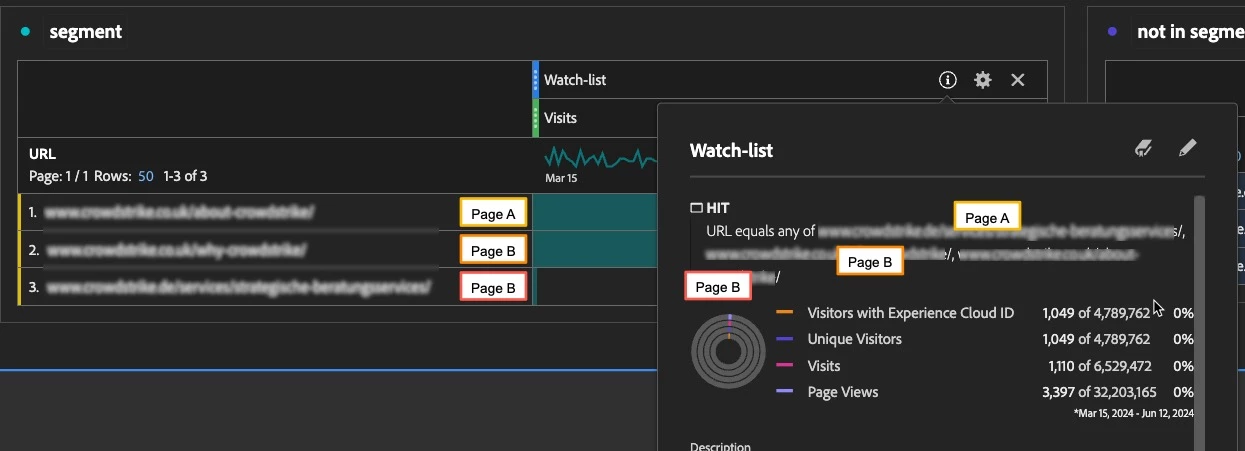This screenshot has height=451, width=1245.
Task: Click the orange Experience Cloud ID legend swatch
Action: (x=785, y=313)
